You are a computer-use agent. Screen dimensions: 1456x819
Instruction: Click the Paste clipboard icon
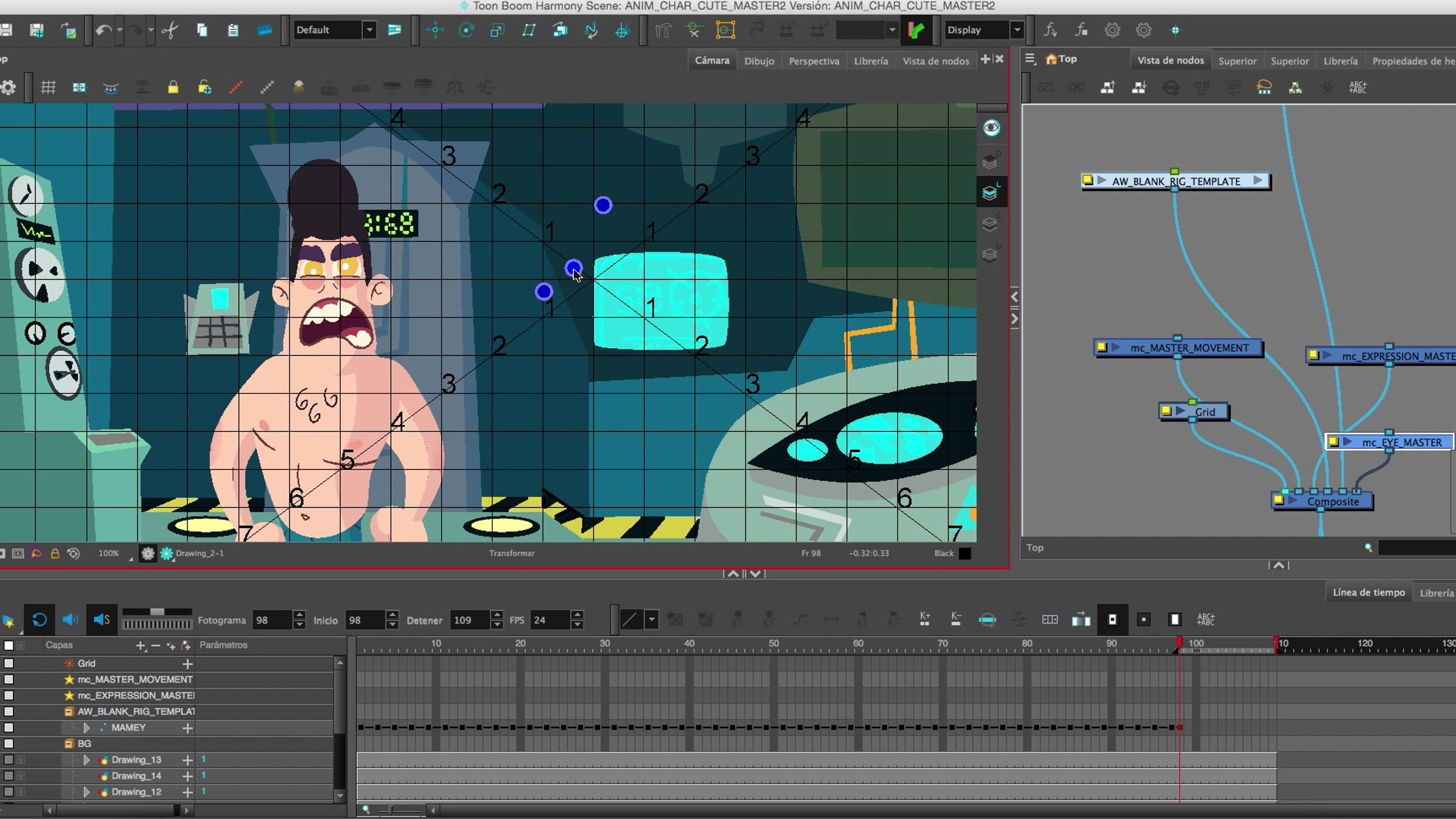[x=233, y=30]
